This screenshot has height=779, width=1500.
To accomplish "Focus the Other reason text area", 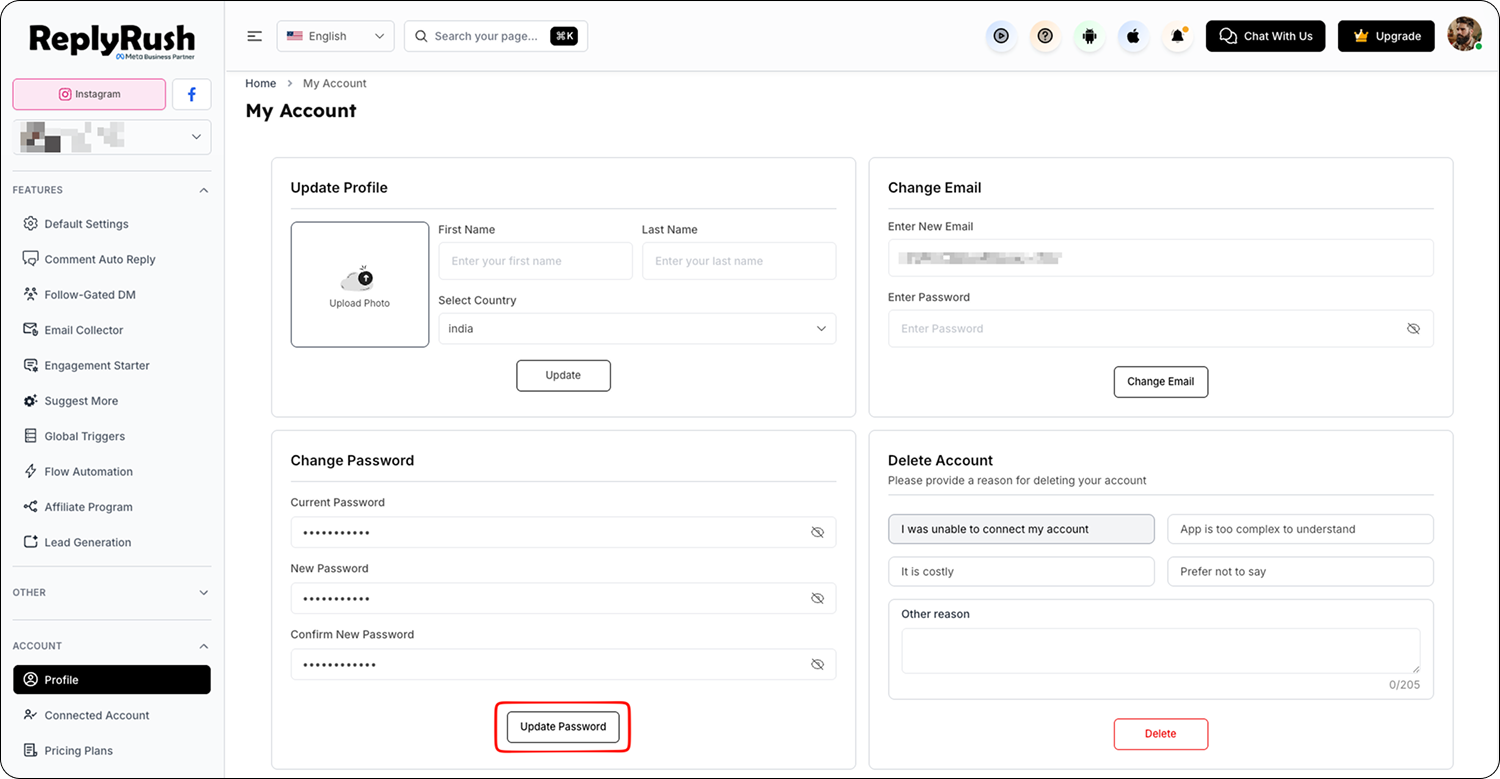I will coord(1160,651).
